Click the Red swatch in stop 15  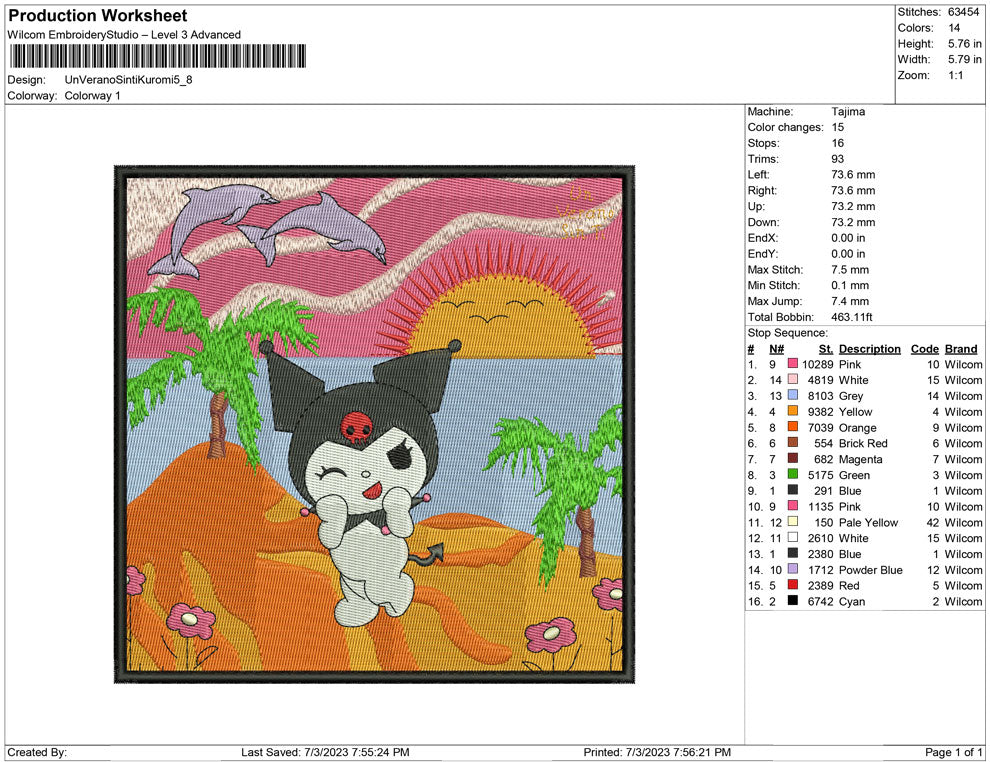(x=792, y=585)
